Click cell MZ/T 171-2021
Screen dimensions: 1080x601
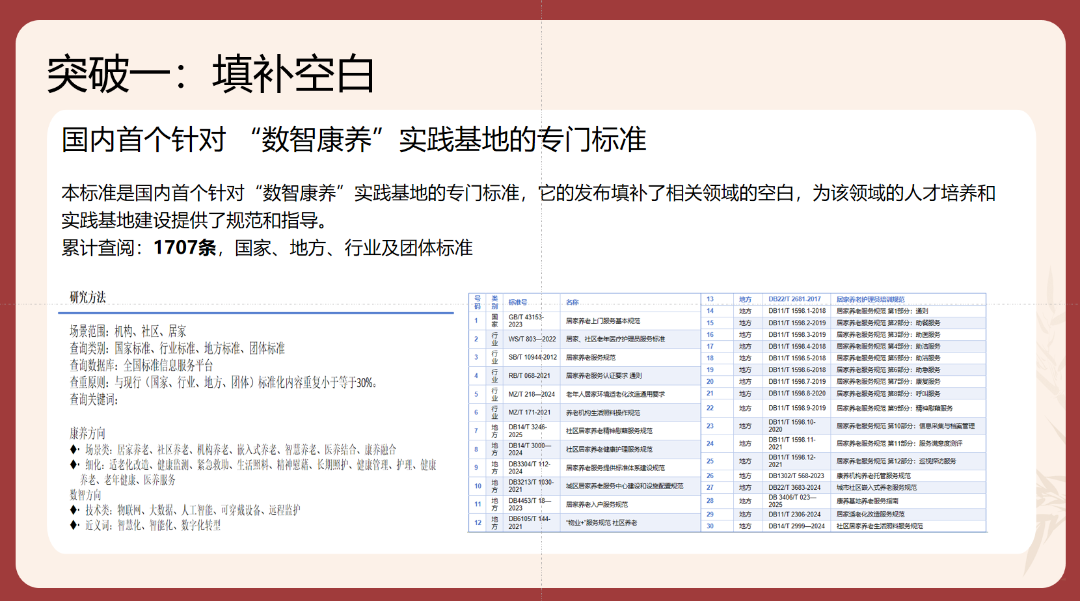tap(529, 412)
